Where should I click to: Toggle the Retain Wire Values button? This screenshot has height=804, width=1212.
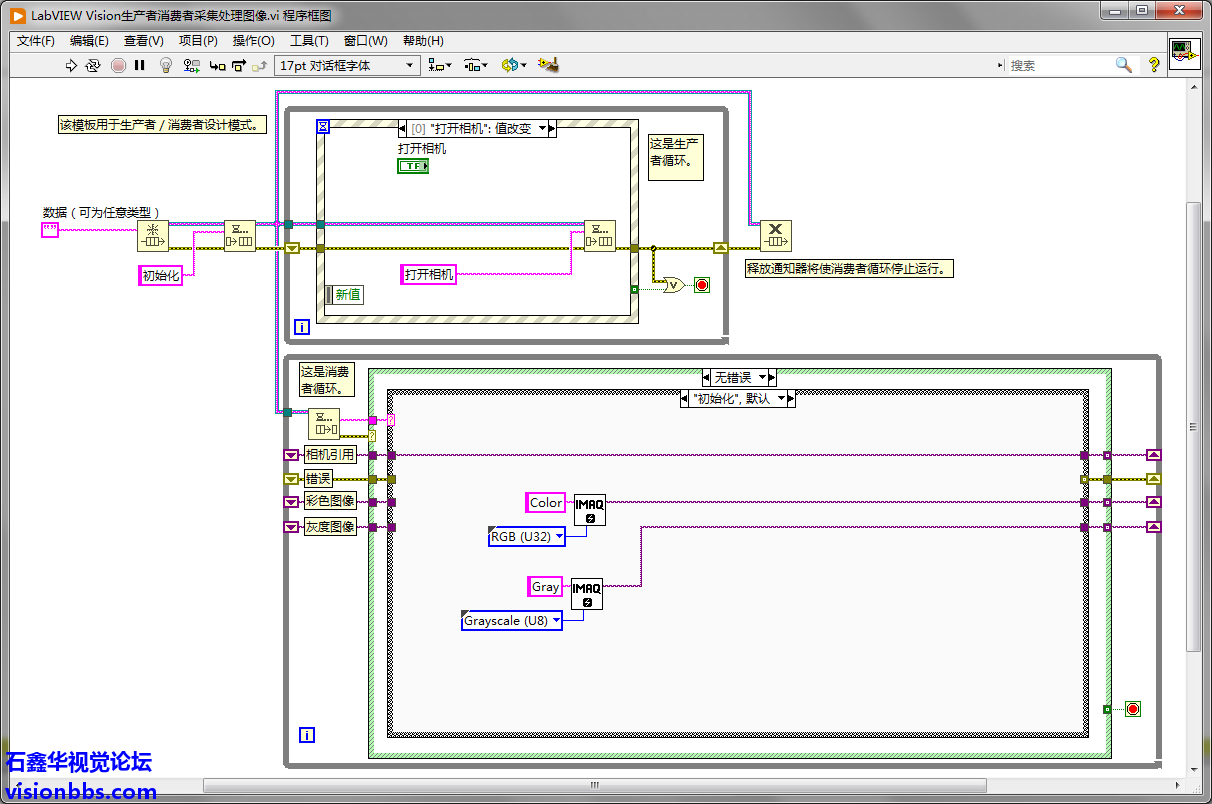point(190,65)
